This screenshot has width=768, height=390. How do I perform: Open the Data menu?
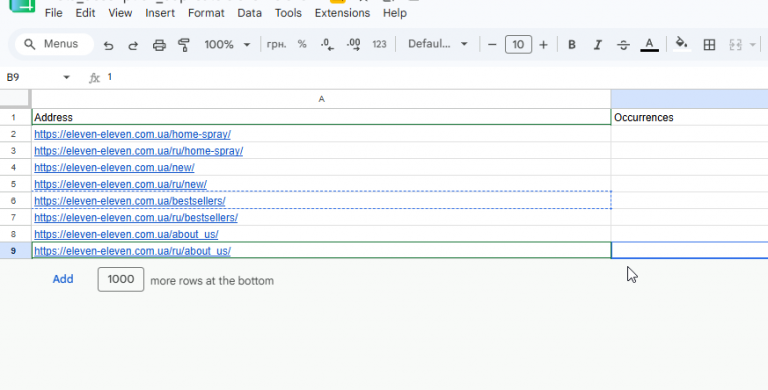coord(249,13)
